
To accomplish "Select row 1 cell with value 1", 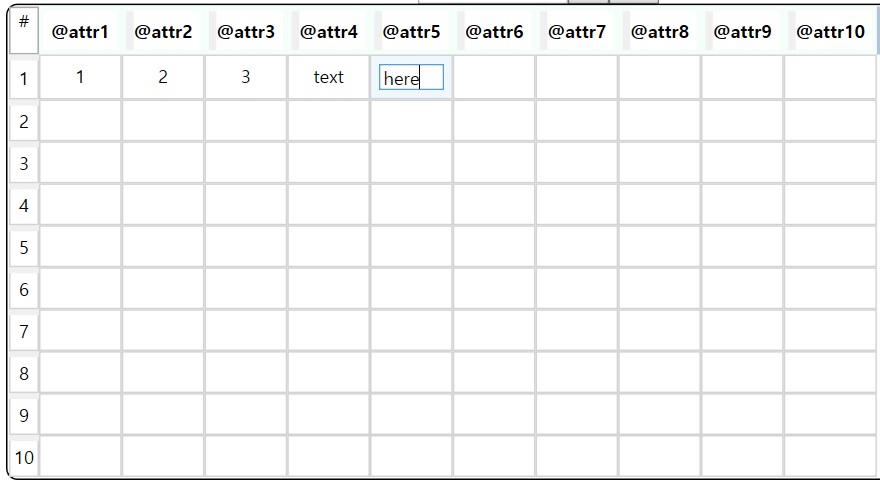I will click(80, 77).
